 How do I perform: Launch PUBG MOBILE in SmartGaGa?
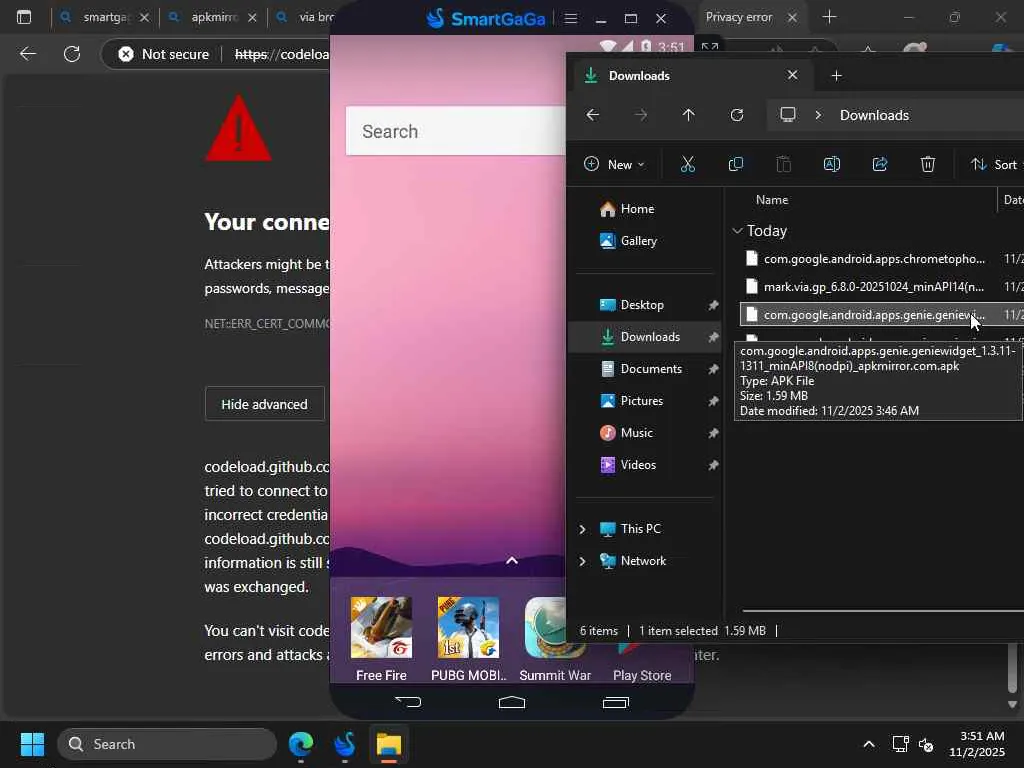(468, 639)
